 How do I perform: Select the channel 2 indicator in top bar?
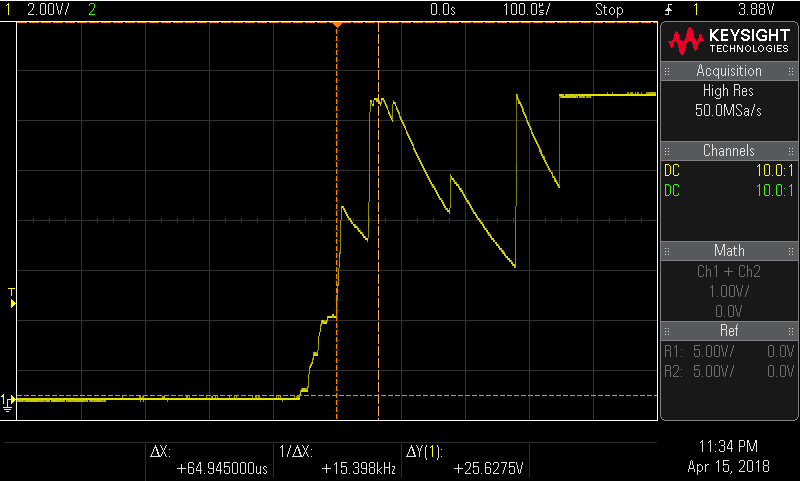pos(93,10)
